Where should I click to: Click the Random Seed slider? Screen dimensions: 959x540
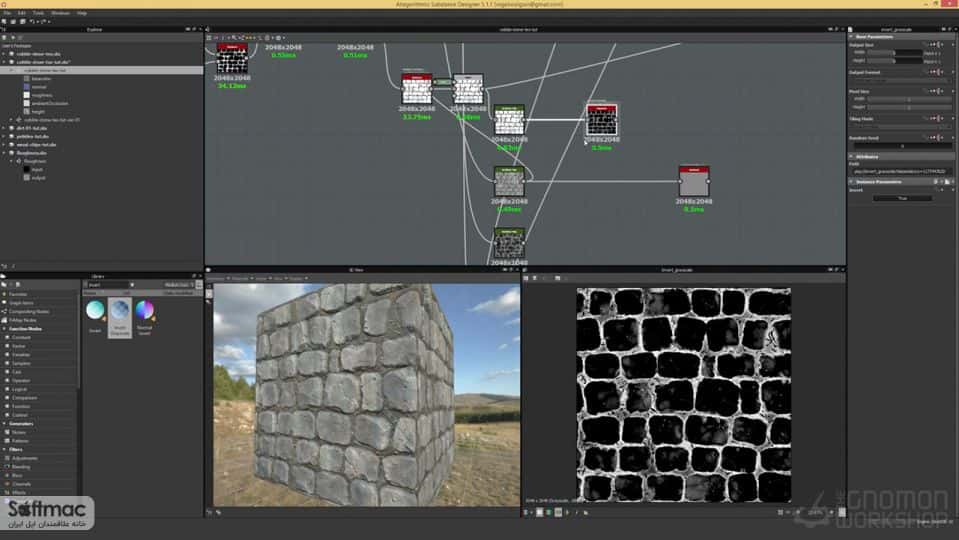tap(902, 146)
